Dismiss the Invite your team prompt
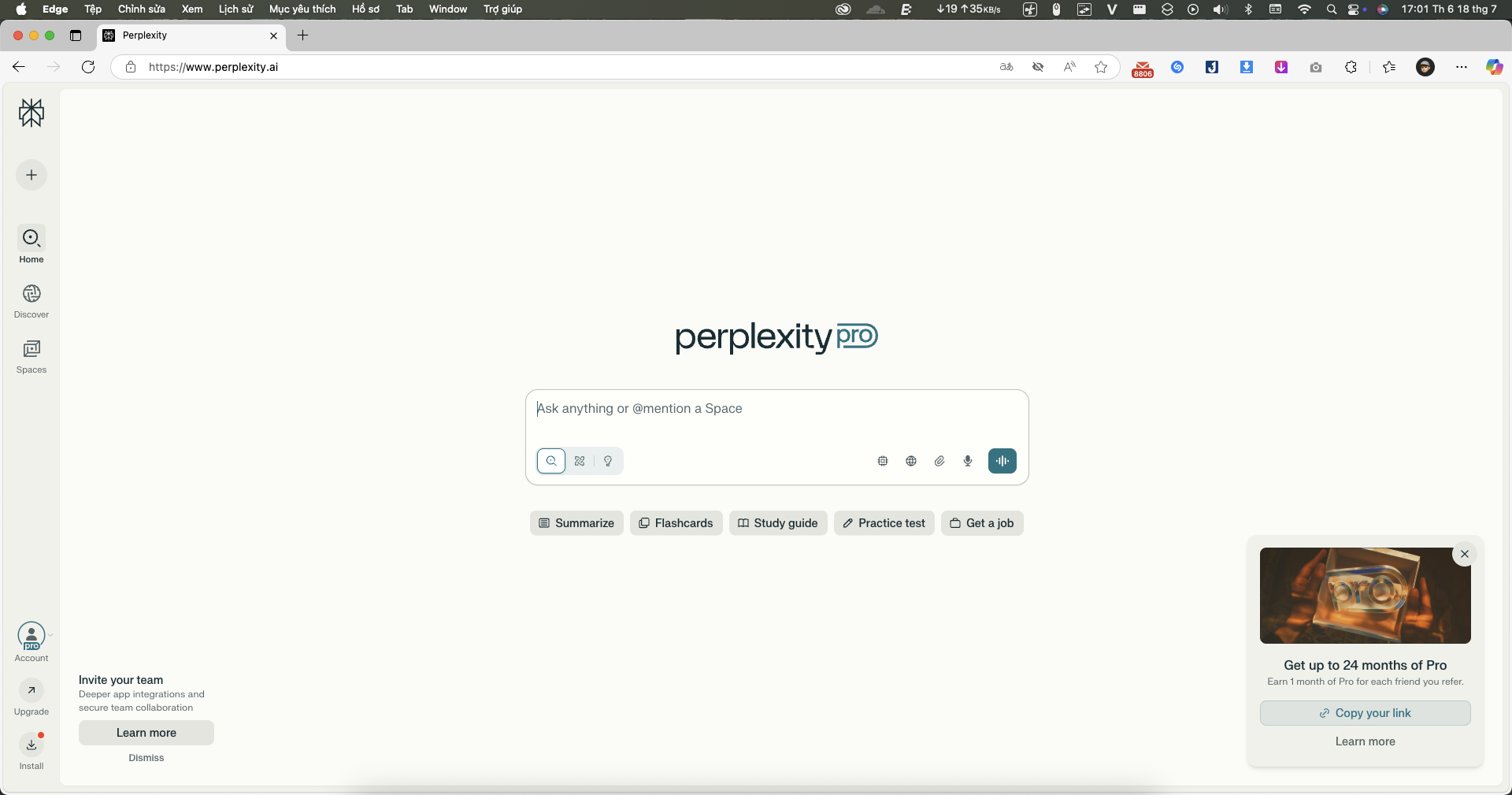This screenshot has height=795, width=1512. 146,758
